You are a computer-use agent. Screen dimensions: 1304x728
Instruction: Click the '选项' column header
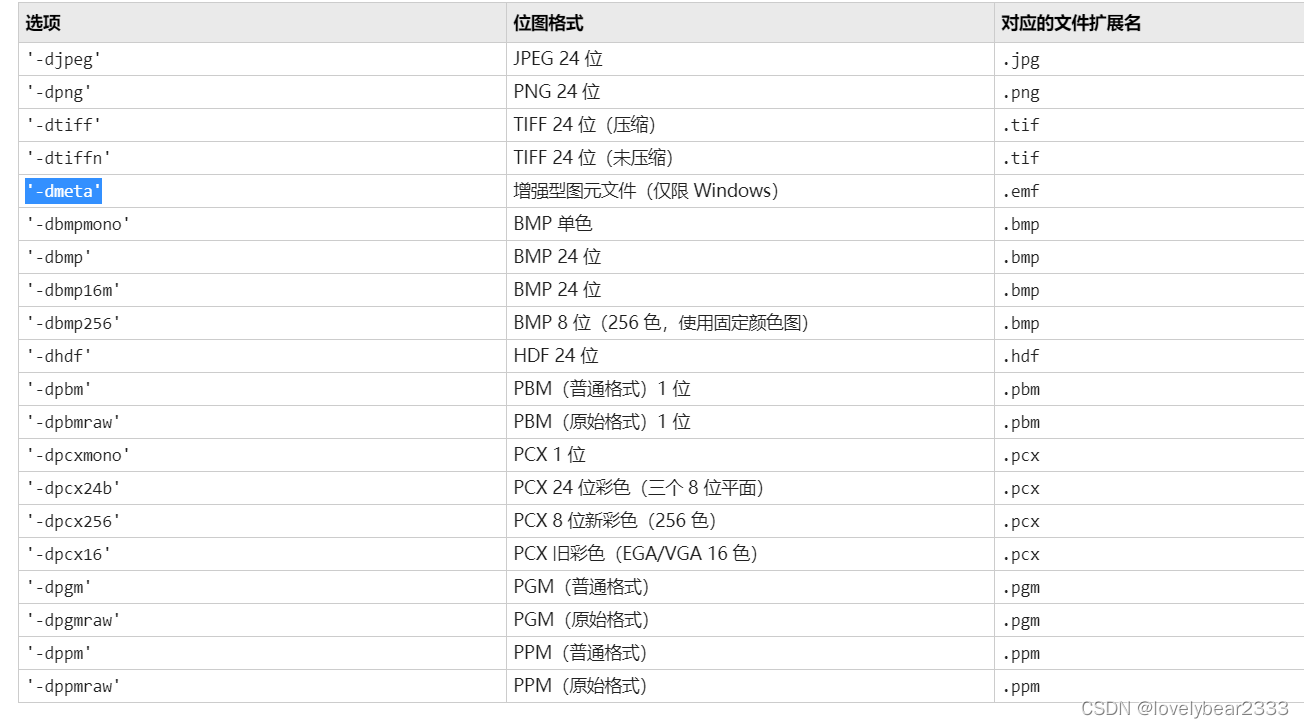click(43, 23)
